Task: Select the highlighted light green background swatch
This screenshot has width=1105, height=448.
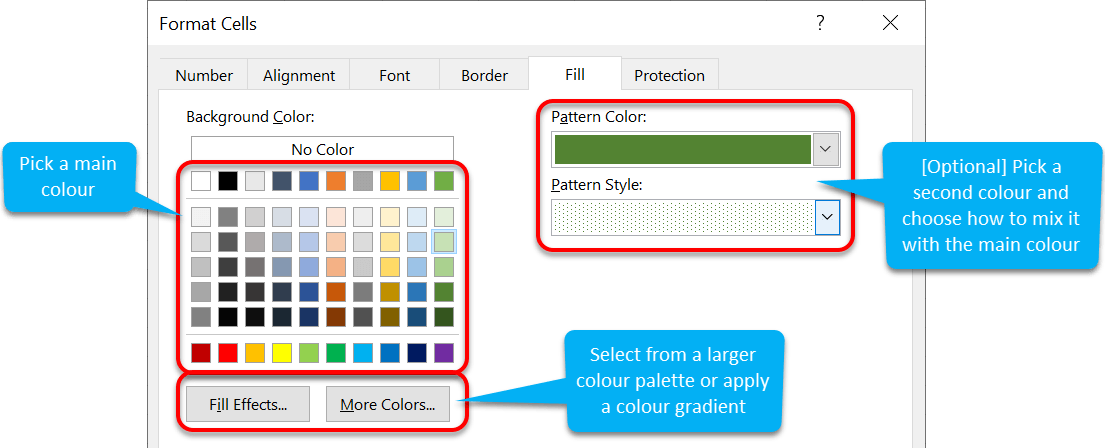Action: (x=444, y=242)
